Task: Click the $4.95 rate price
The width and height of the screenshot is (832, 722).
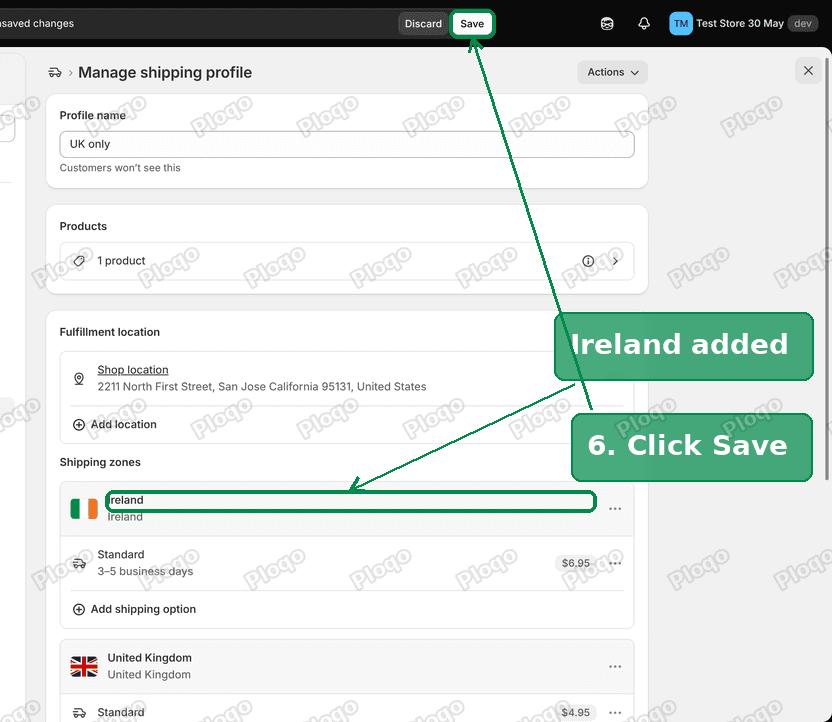Action: [575, 712]
